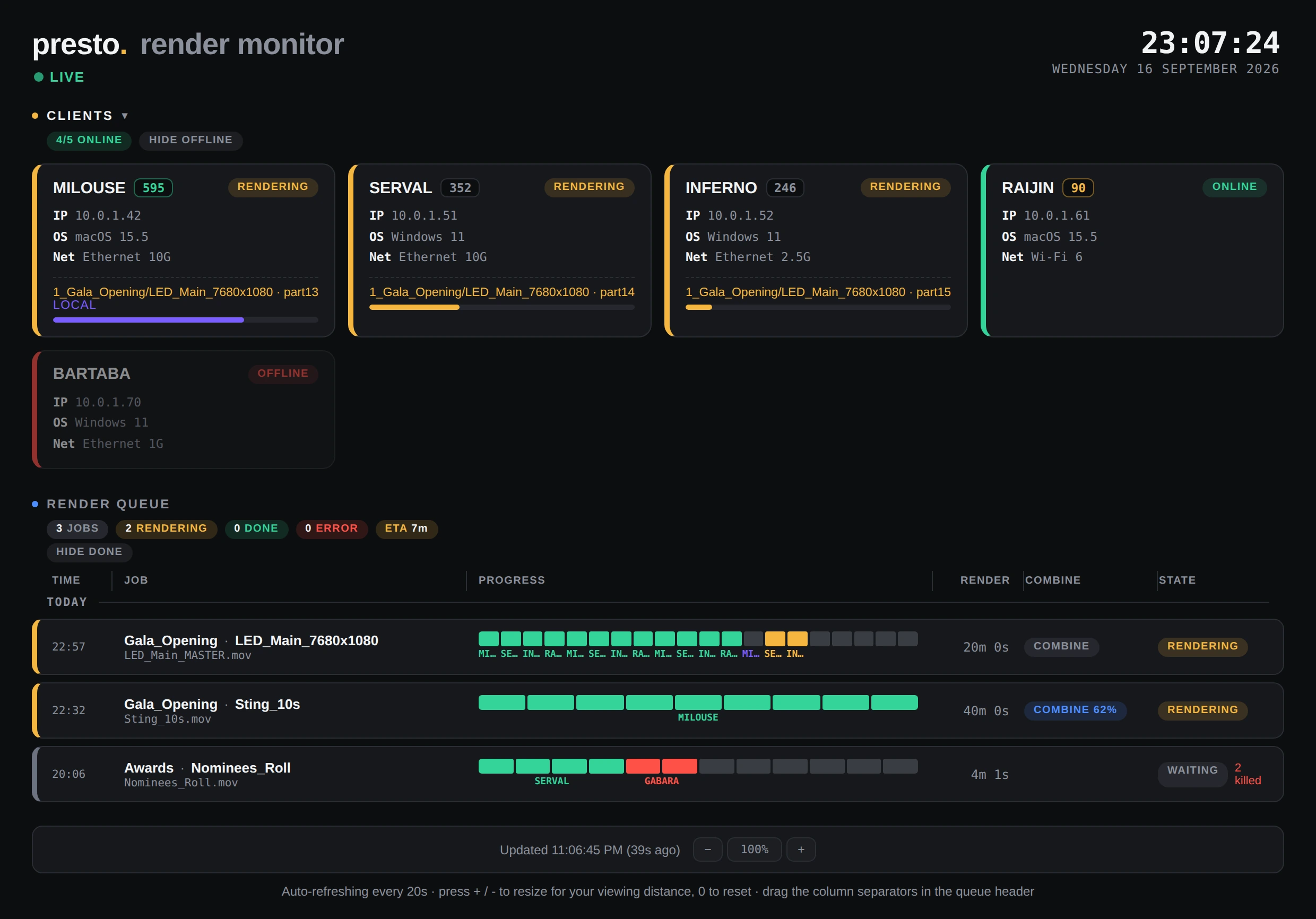The image size is (1316, 919).
Task: Select the 0 DONE summary chip
Action: [256, 528]
